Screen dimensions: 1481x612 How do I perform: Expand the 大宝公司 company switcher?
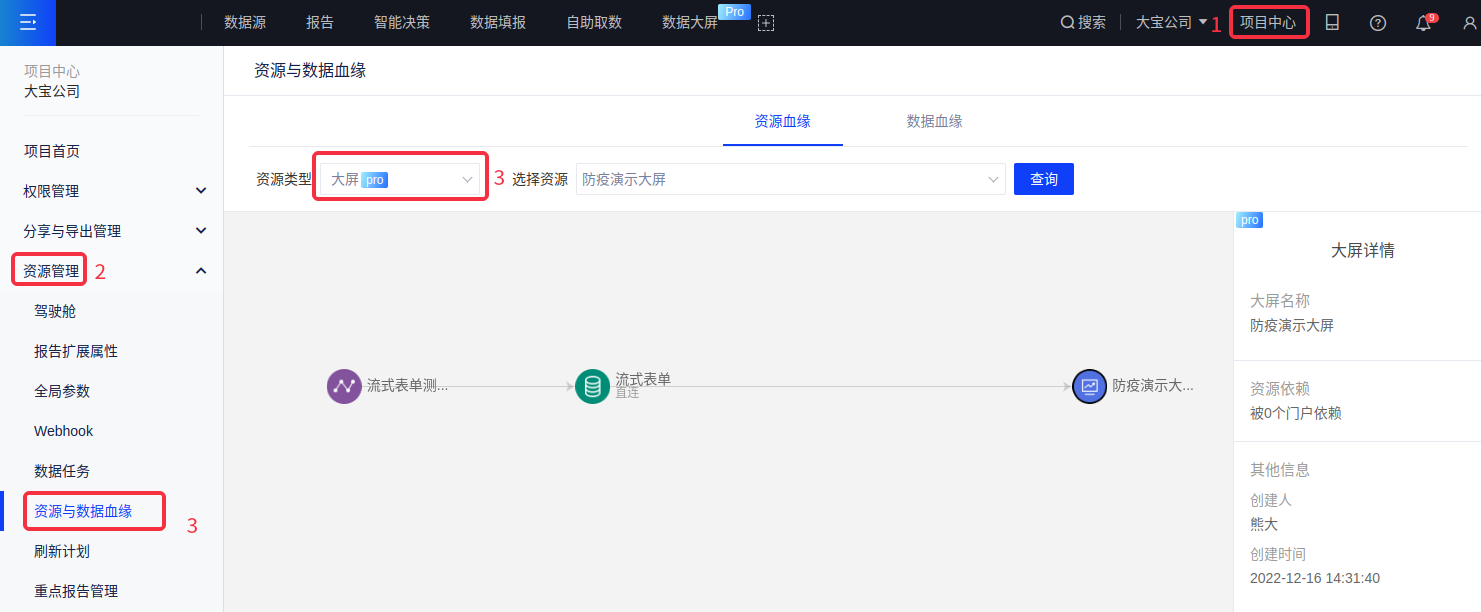pyautogui.click(x=1171, y=22)
